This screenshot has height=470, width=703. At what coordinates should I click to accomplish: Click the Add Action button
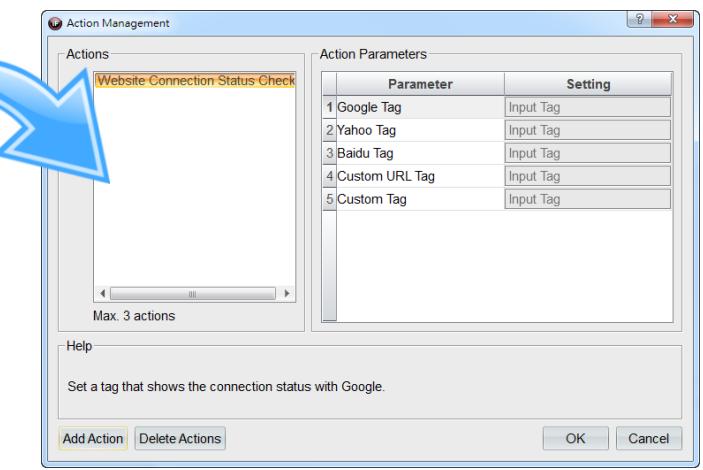click(93, 438)
